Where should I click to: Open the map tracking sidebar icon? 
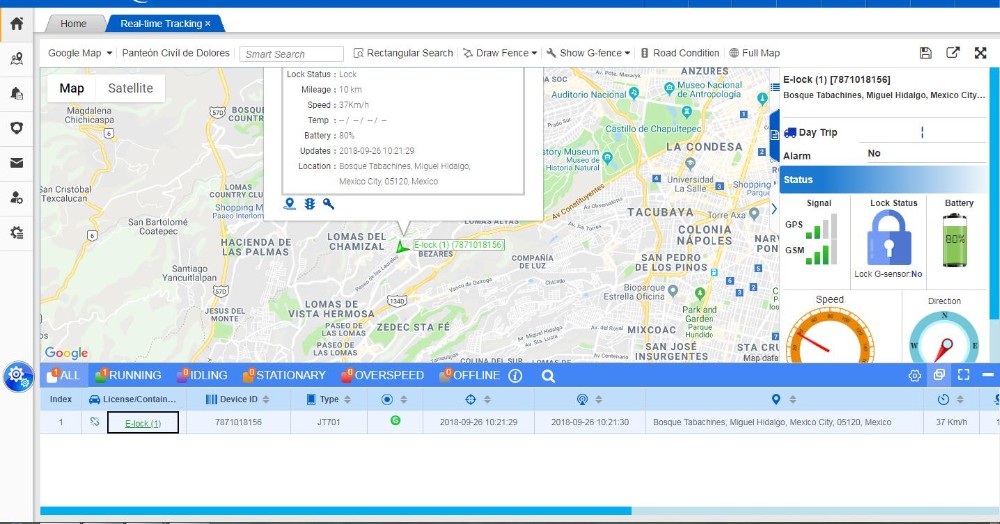point(17,59)
